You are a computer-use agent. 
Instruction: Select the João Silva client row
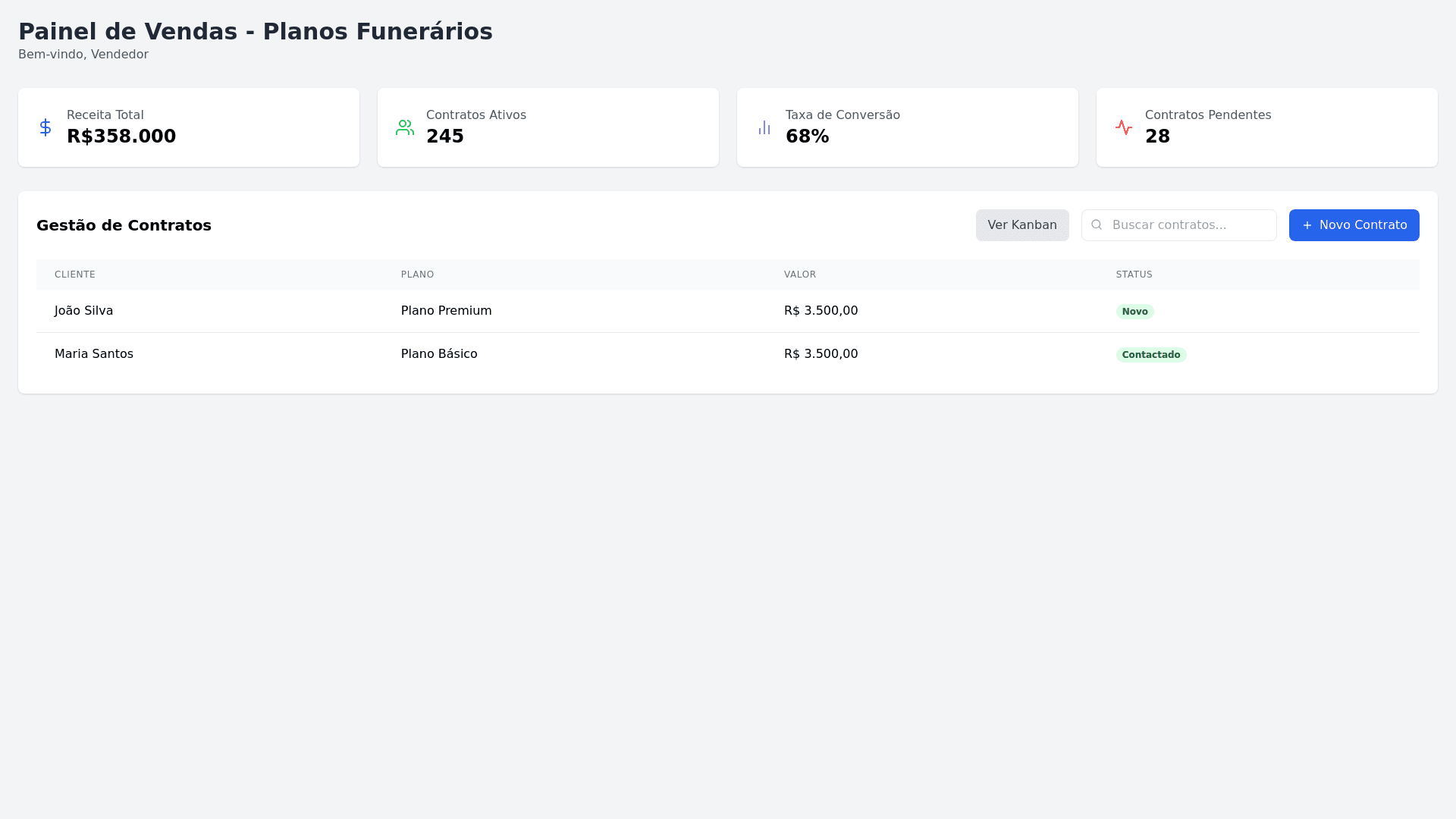pyautogui.click(x=84, y=311)
